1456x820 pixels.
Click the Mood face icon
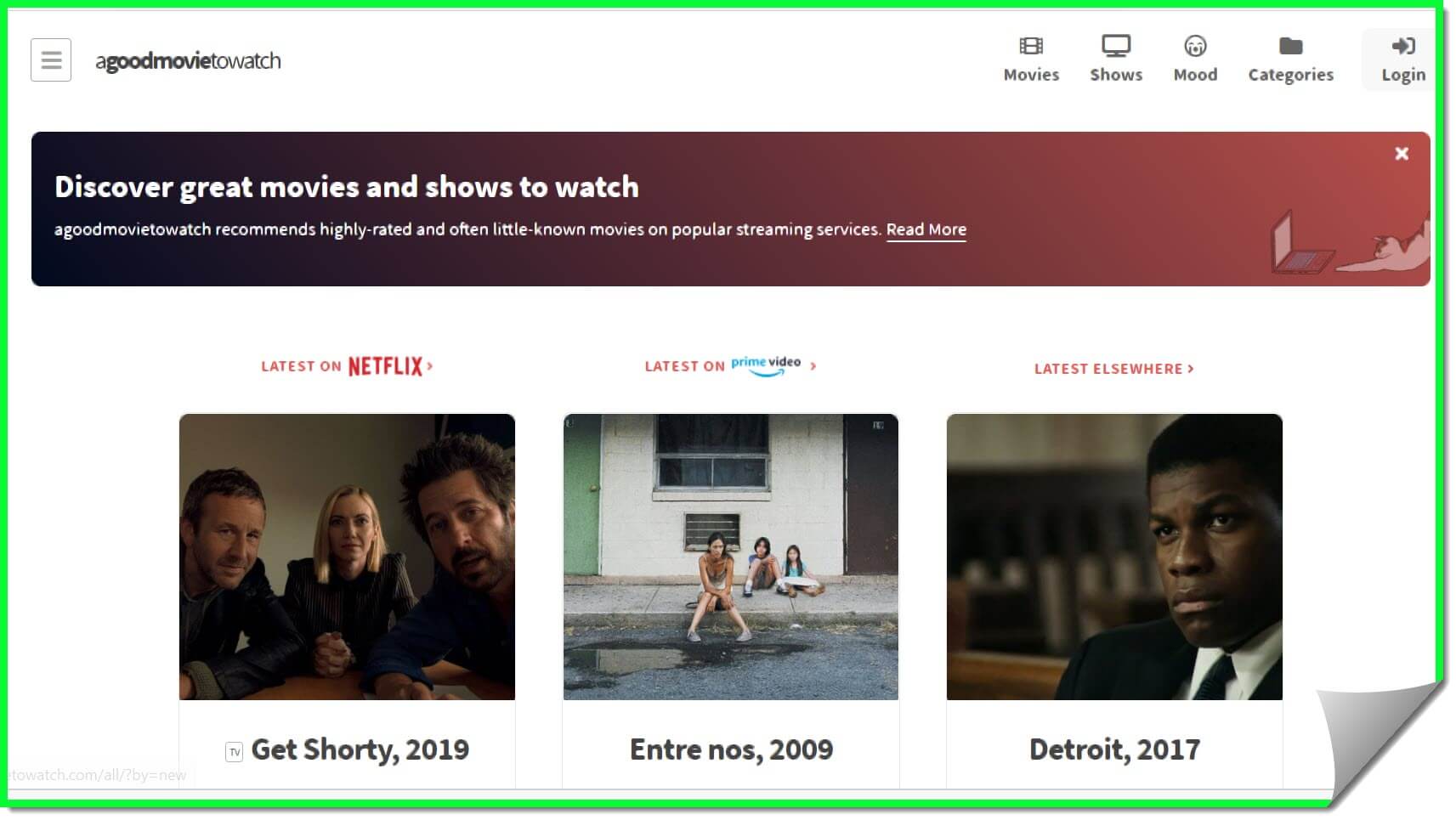tap(1195, 46)
